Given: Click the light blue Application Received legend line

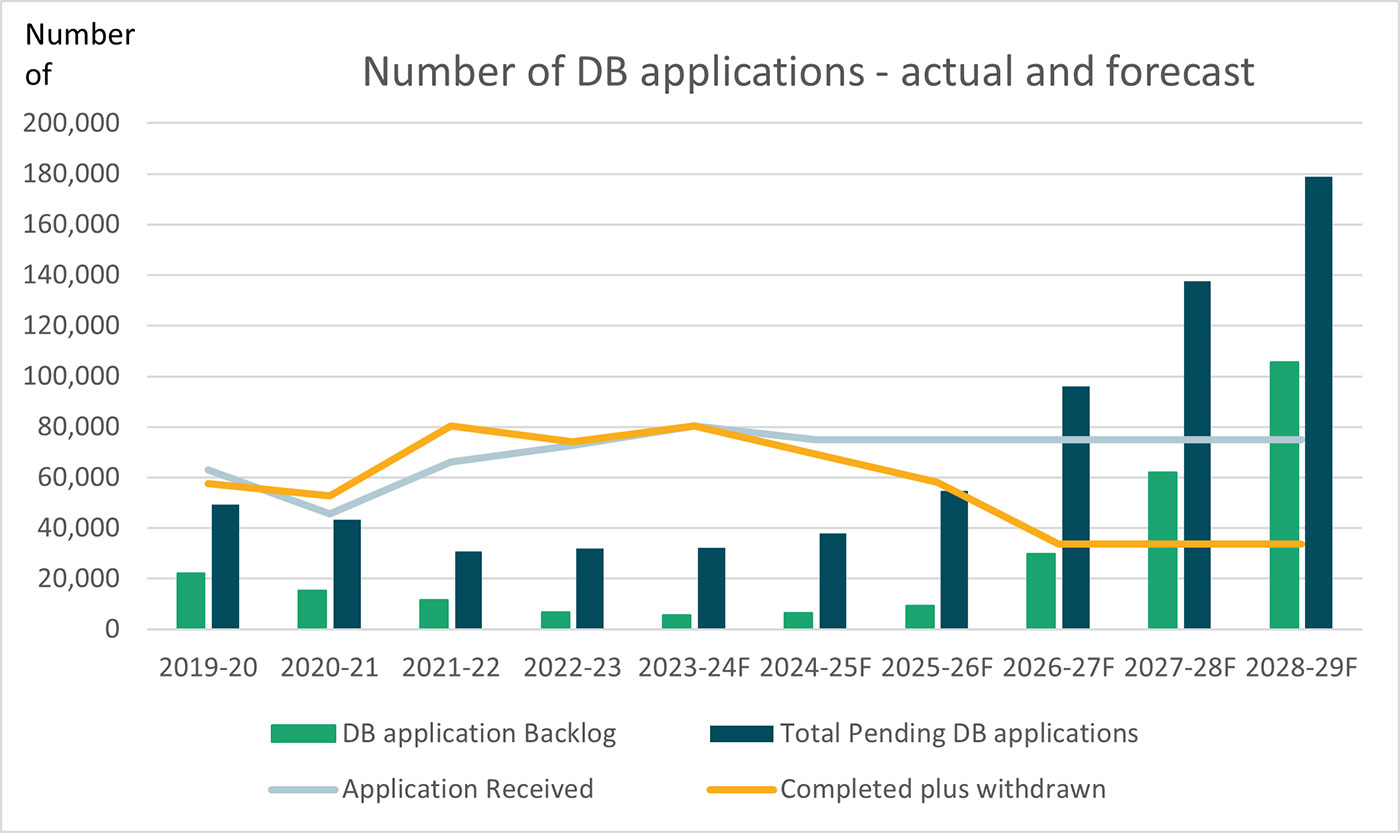Looking at the screenshot, I should point(301,790).
